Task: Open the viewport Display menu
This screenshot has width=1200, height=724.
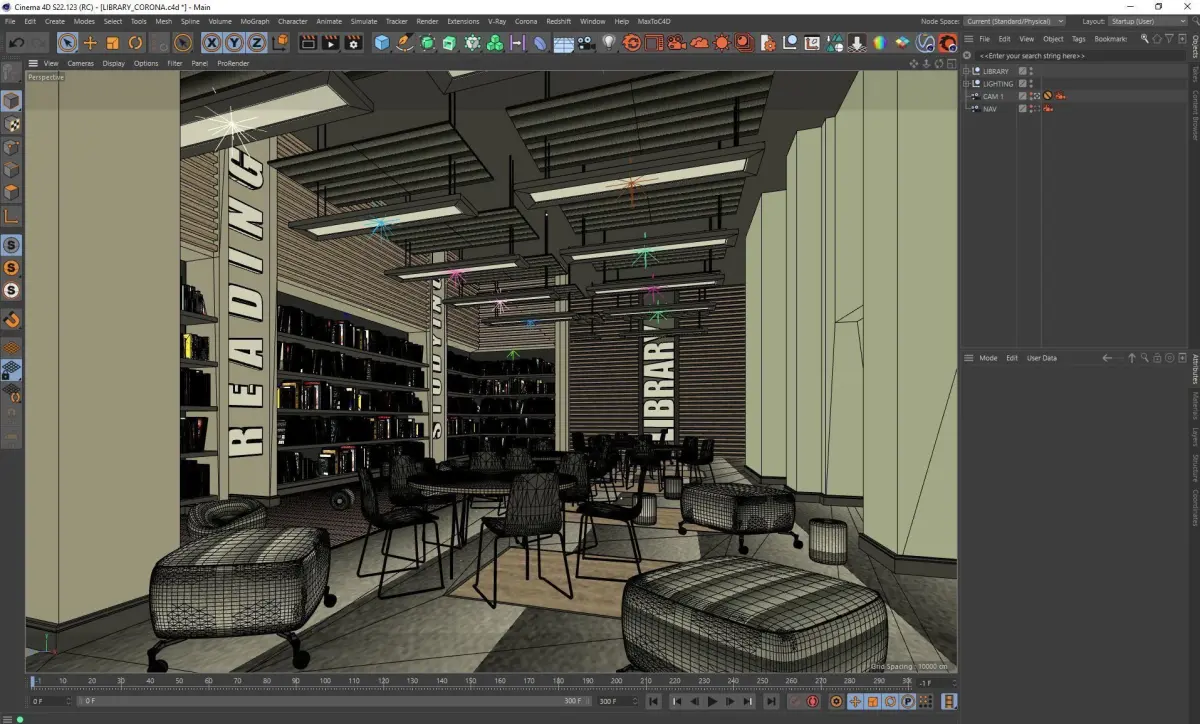Action: click(113, 63)
